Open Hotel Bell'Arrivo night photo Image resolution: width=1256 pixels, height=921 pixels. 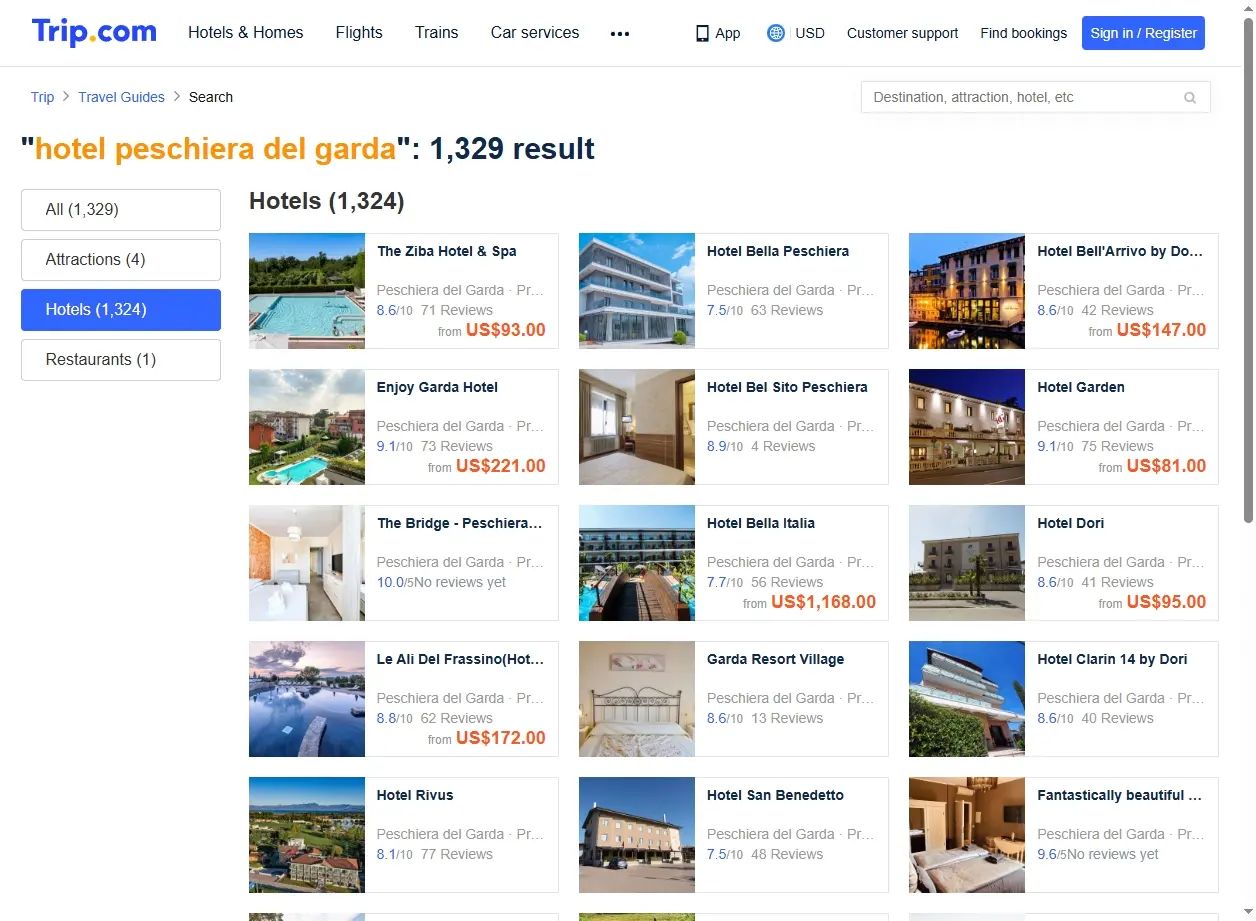point(967,291)
